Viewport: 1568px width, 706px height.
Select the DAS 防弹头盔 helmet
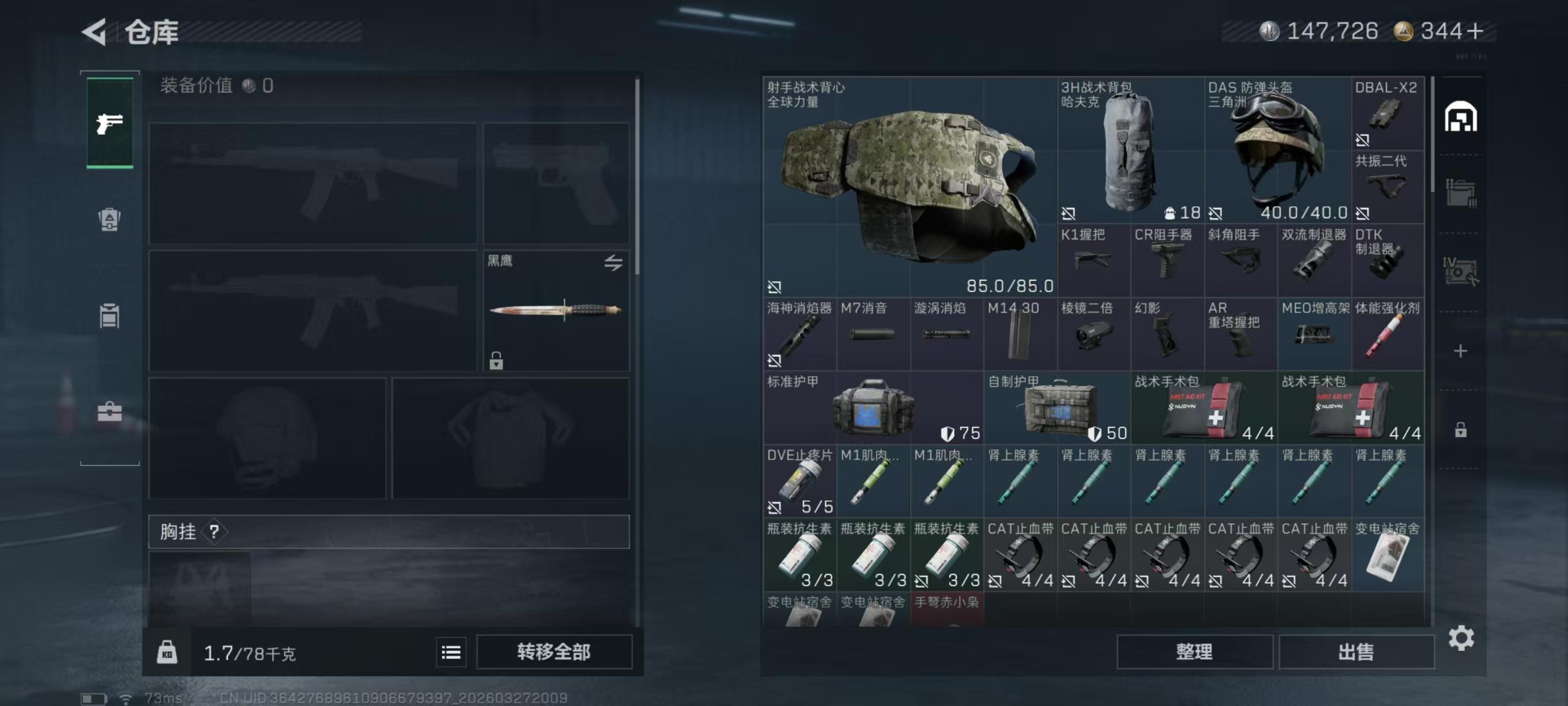pos(1277,150)
